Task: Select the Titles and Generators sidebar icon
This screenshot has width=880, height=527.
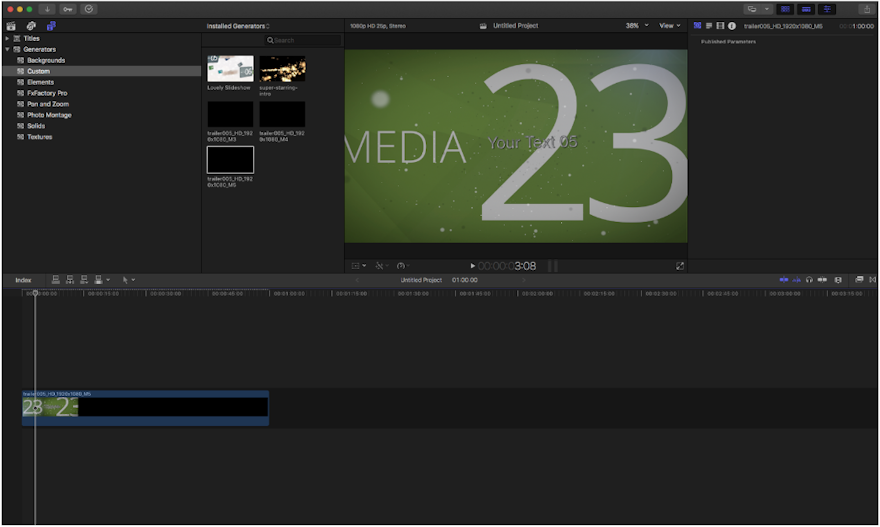Action: pos(51,26)
